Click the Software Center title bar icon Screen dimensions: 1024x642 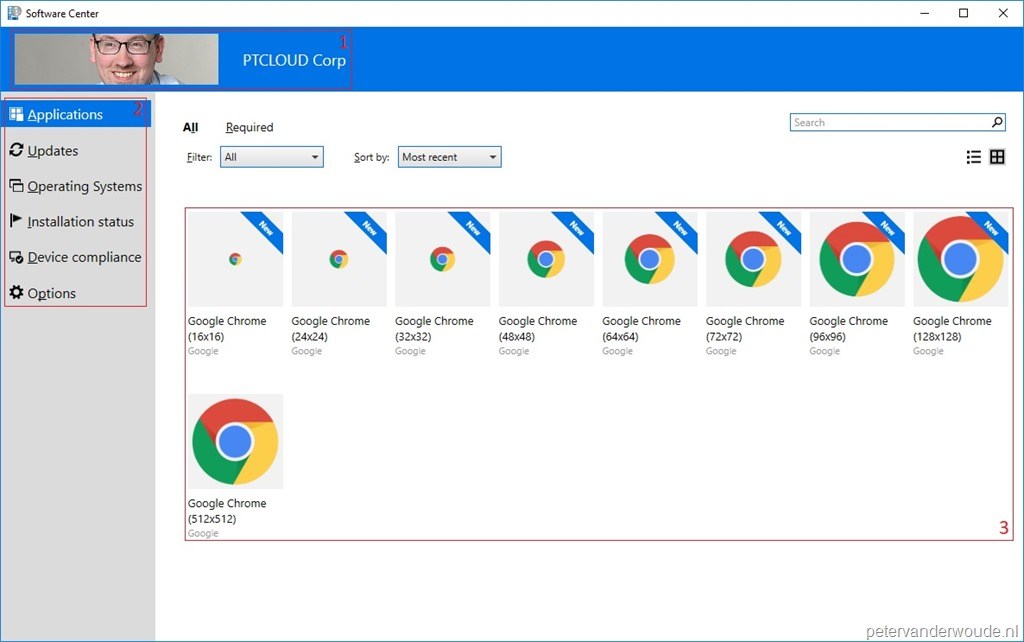14,13
